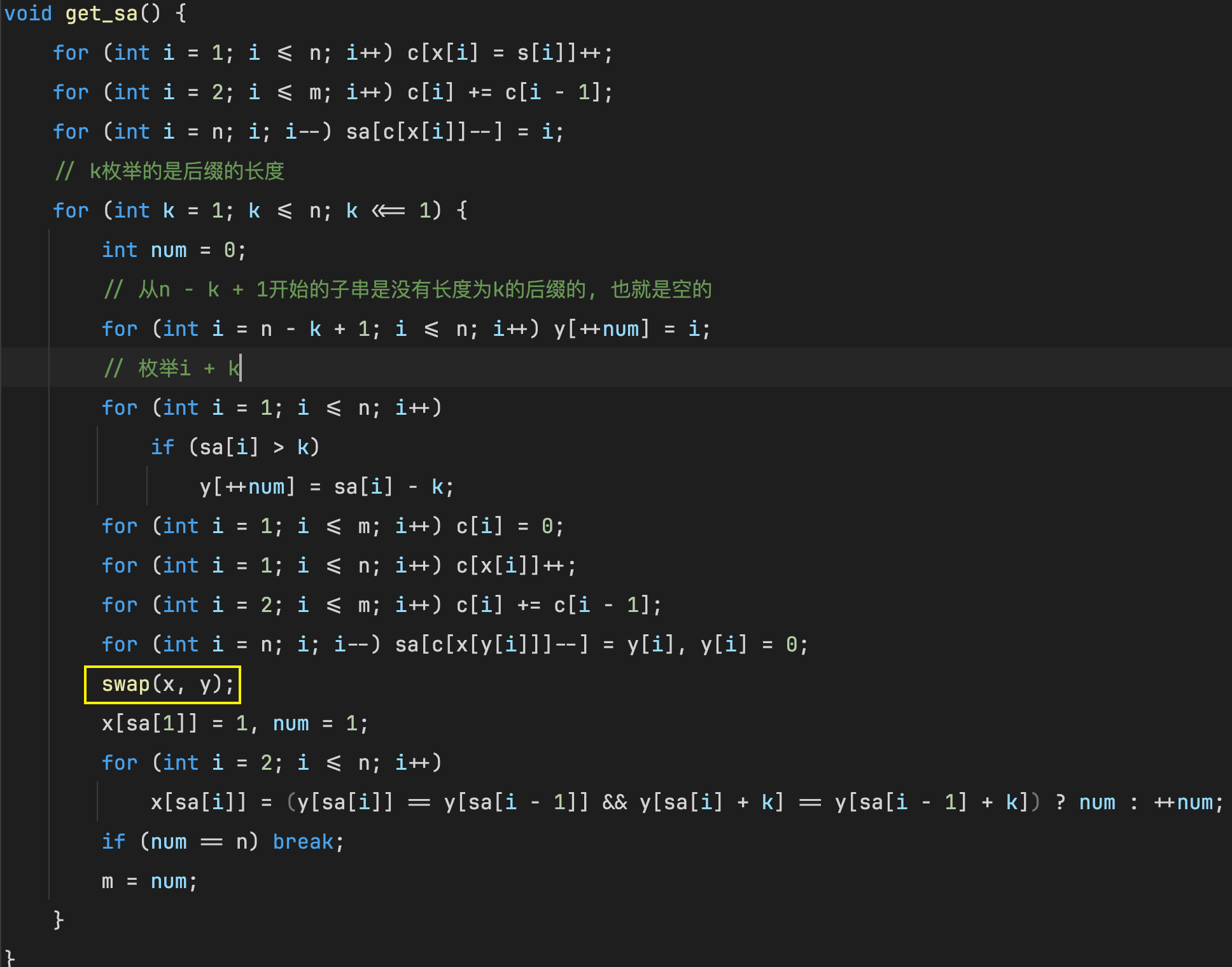Place cursor on the break keyword
The height and width of the screenshot is (967, 1232).
coord(302,842)
